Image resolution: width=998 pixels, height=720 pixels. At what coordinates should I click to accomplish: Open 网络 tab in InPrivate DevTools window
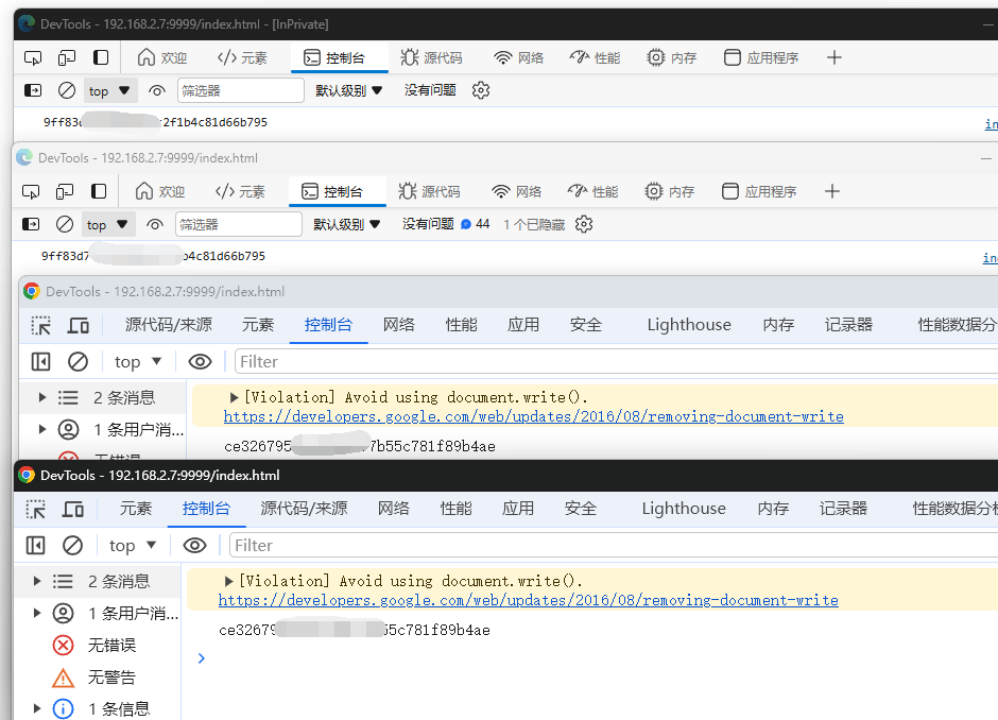[519, 58]
